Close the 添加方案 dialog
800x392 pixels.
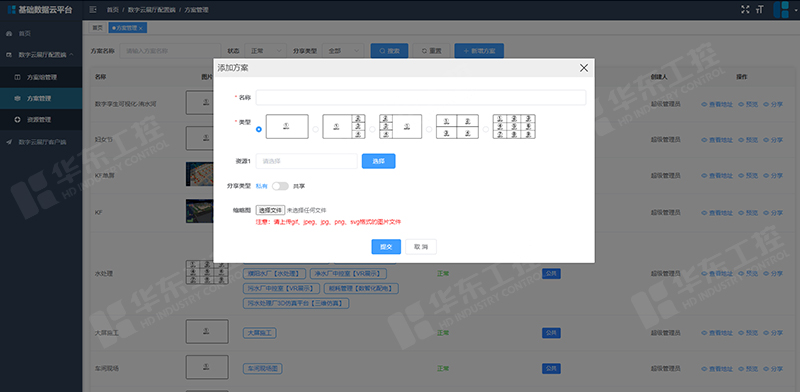click(584, 68)
